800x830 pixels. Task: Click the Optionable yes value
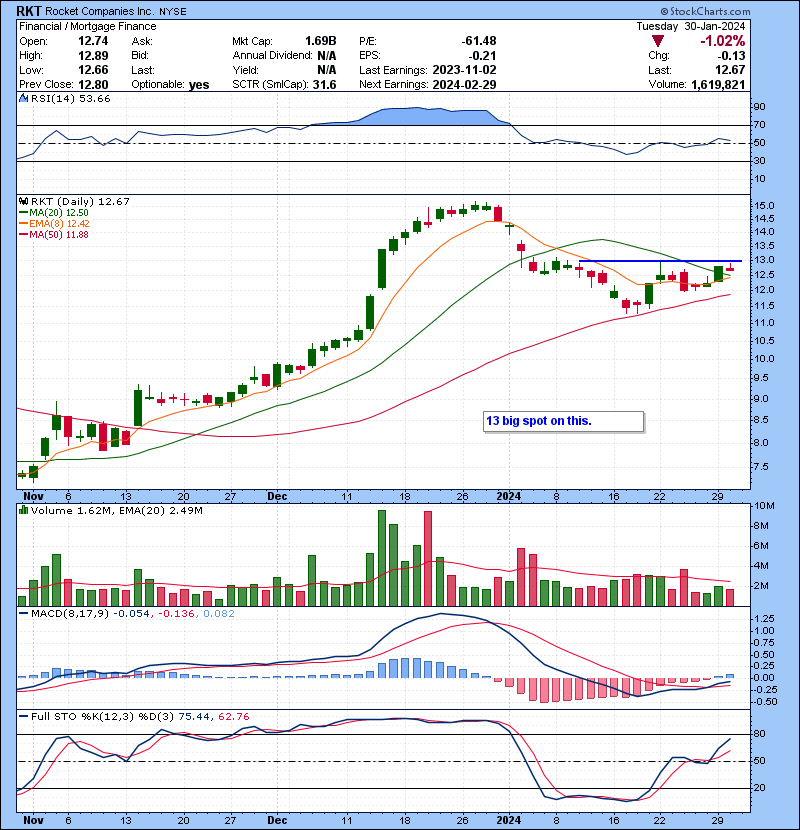coord(199,85)
